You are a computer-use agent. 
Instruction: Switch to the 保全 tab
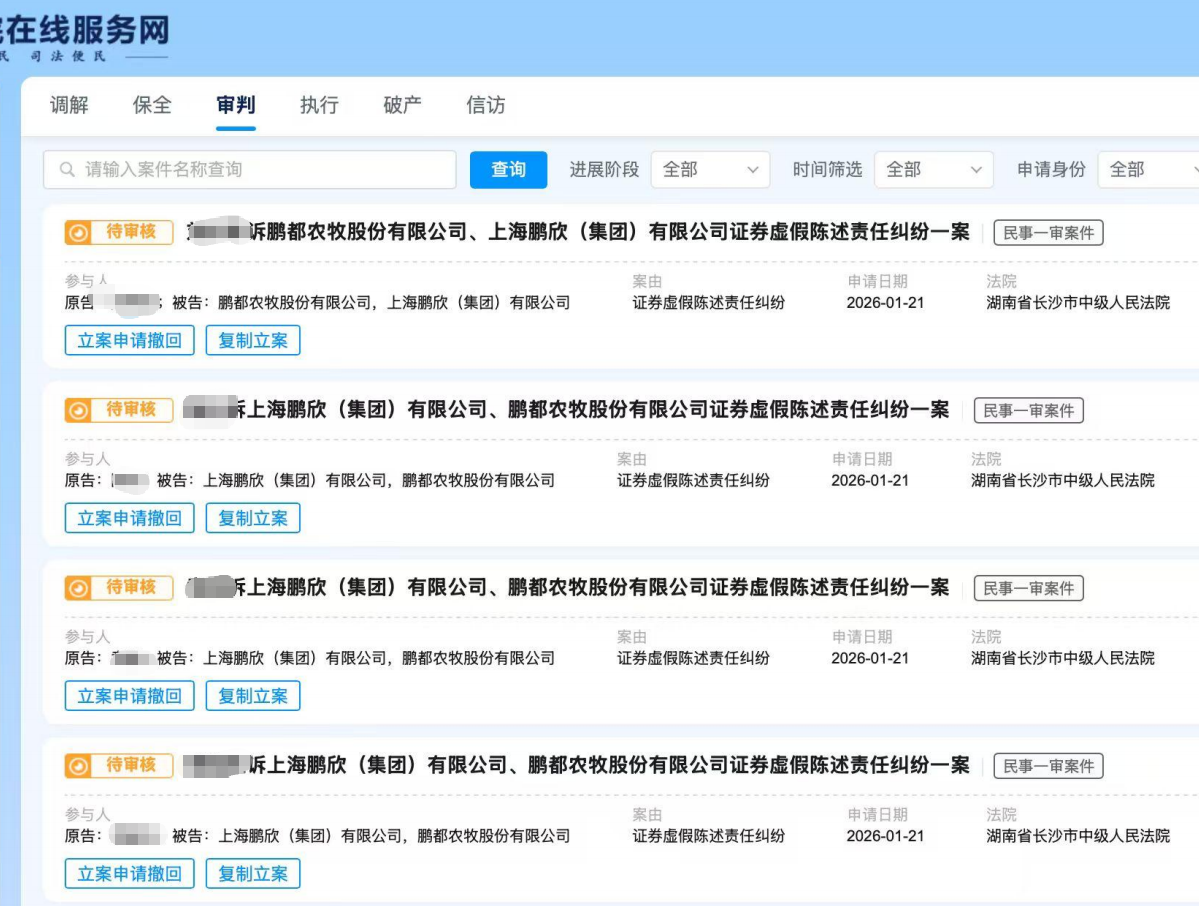coord(151,105)
